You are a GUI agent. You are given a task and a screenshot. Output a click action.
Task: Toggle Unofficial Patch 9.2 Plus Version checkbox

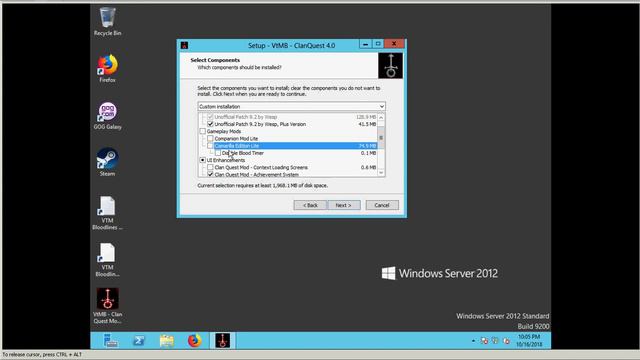[x=211, y=124]
